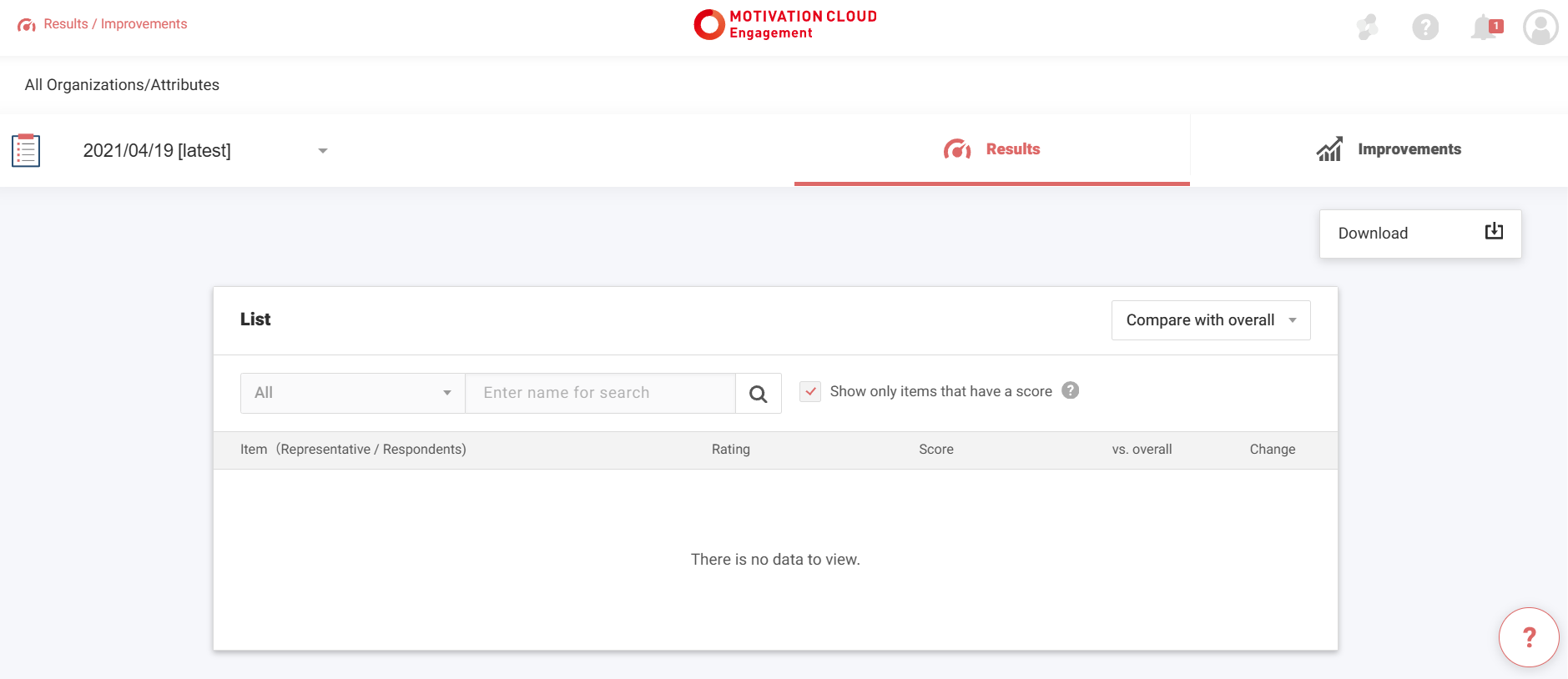Screen dimensions: 1568x679
Task: Click tooltip icon beside score filter label
Action: [1071, 390]
